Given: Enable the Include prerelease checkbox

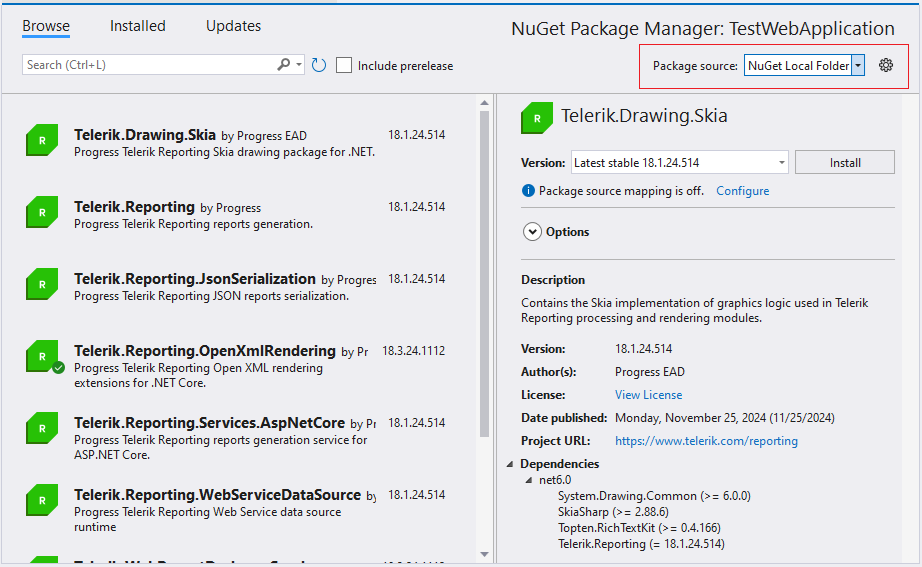Looking at the screenshot, I should coord(344,65).
